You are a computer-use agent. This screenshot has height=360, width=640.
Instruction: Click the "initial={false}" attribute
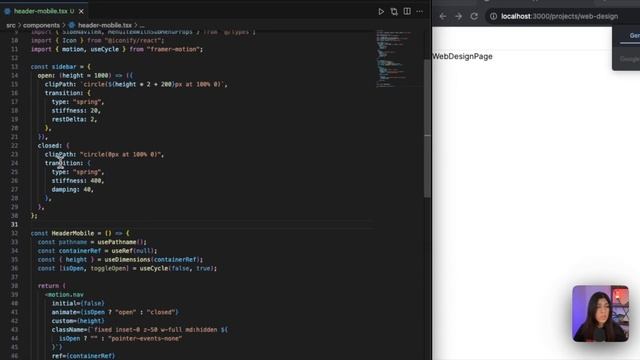click(78, 304)
